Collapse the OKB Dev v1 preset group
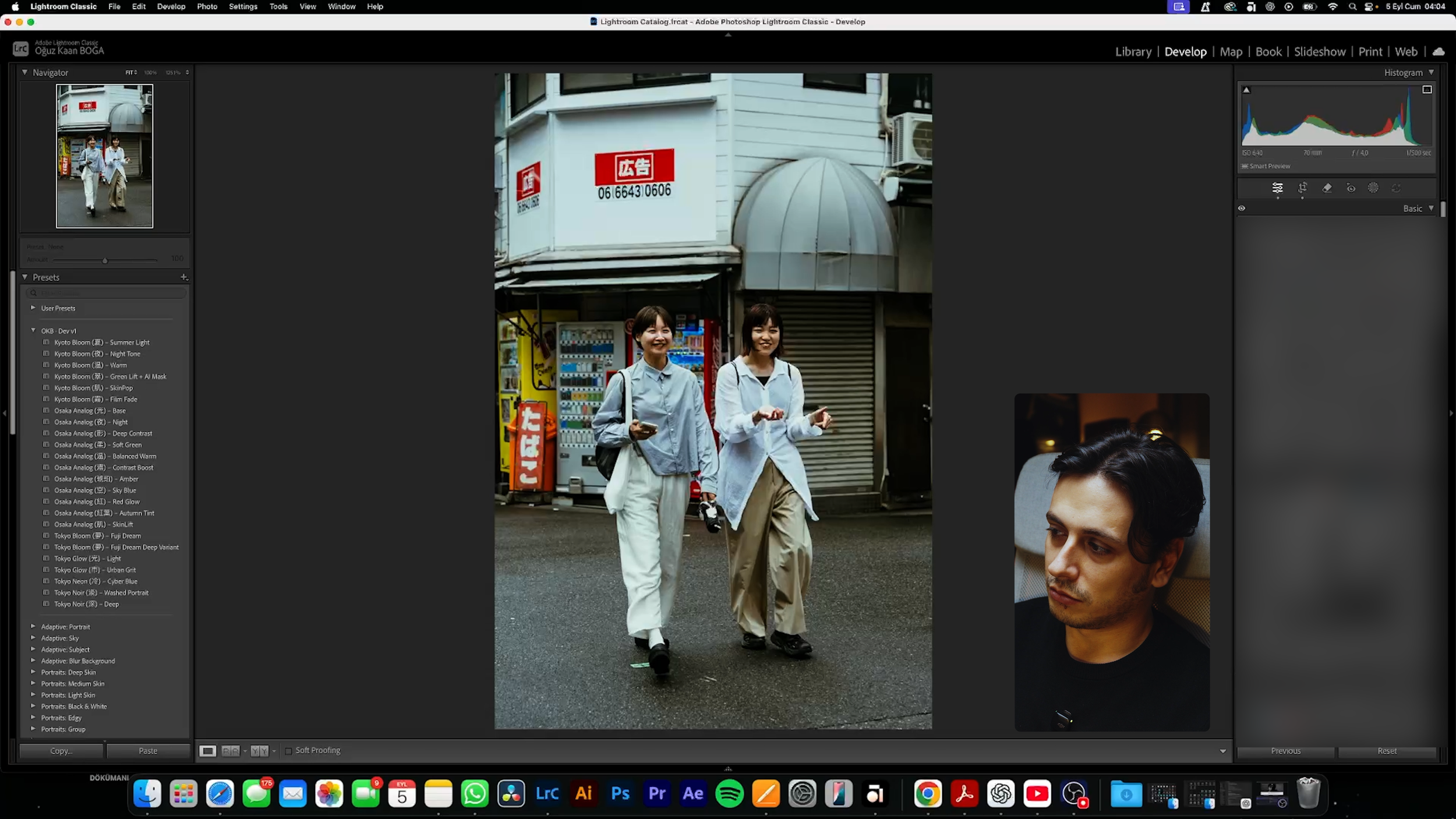The width and height of the screenshot is (1456, 819). 33,330
